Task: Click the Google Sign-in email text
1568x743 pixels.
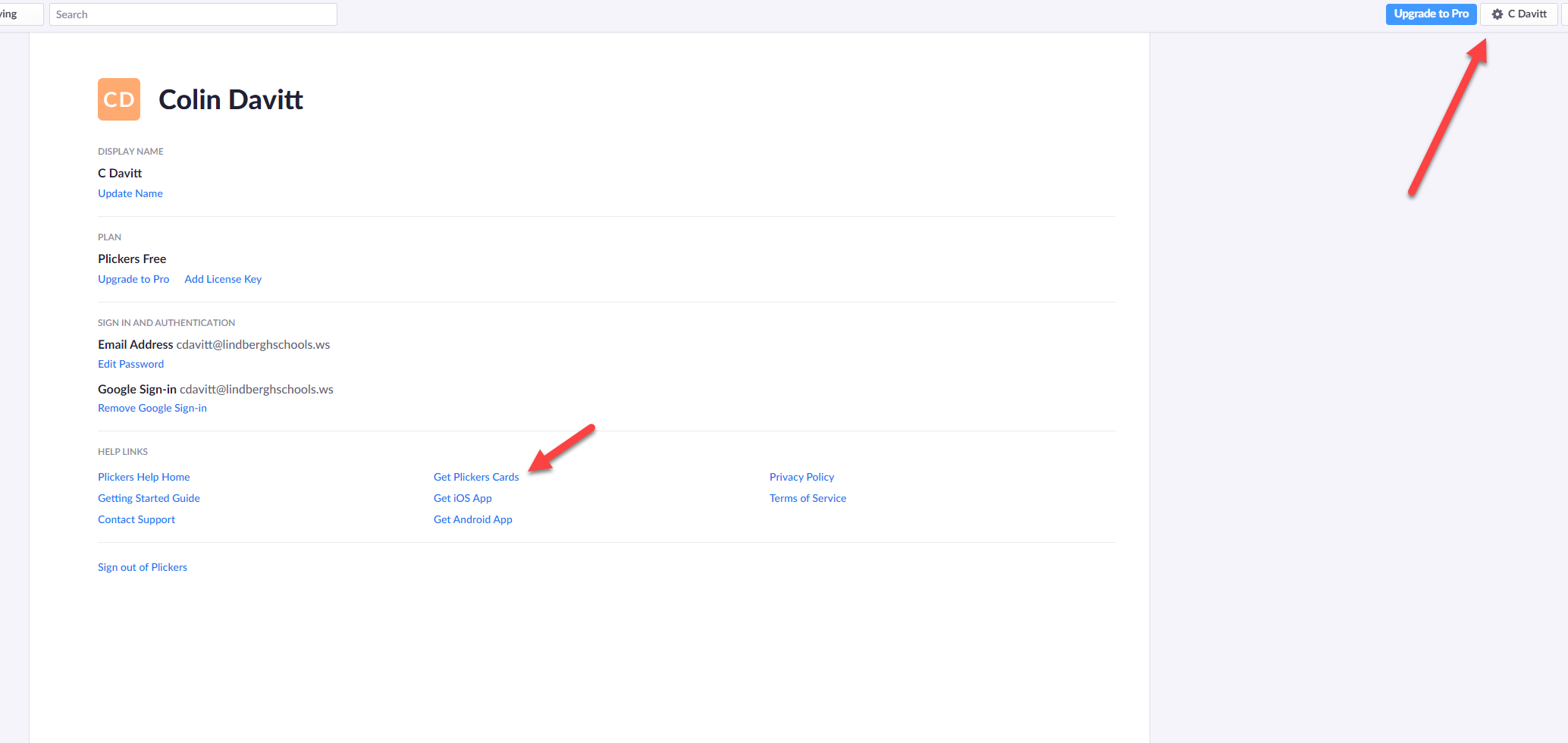Action: click(x=256, y=389)
